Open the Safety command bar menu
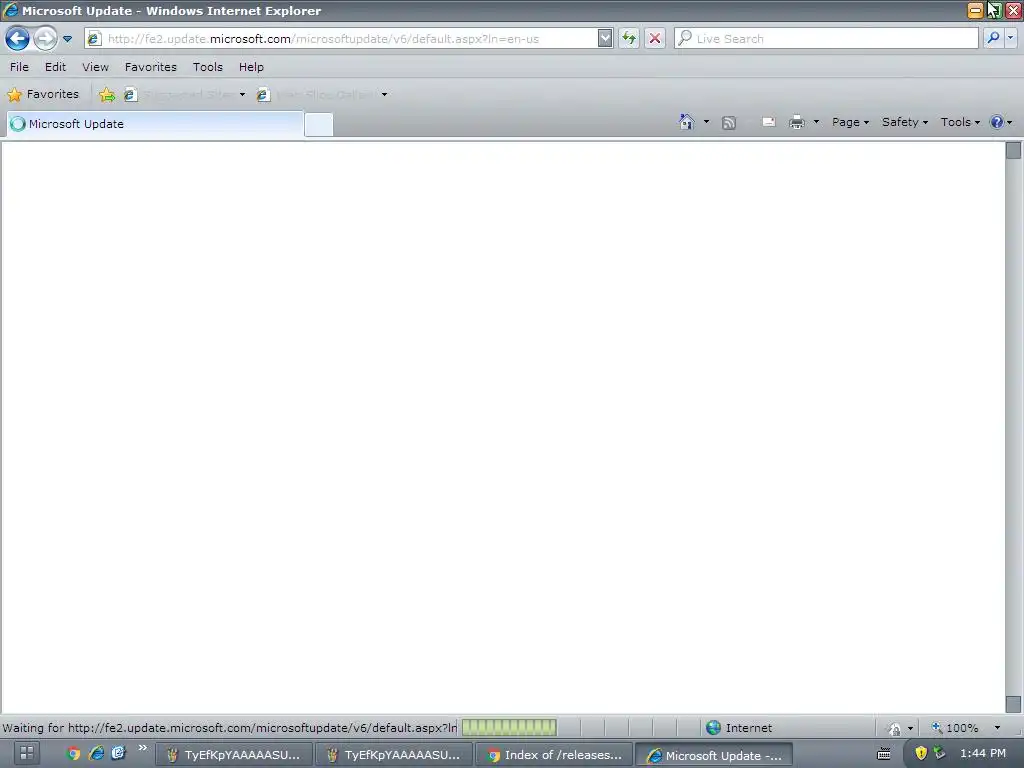Image resolution: width=1024 pixels, height=768 pixels. coord(904,122)
